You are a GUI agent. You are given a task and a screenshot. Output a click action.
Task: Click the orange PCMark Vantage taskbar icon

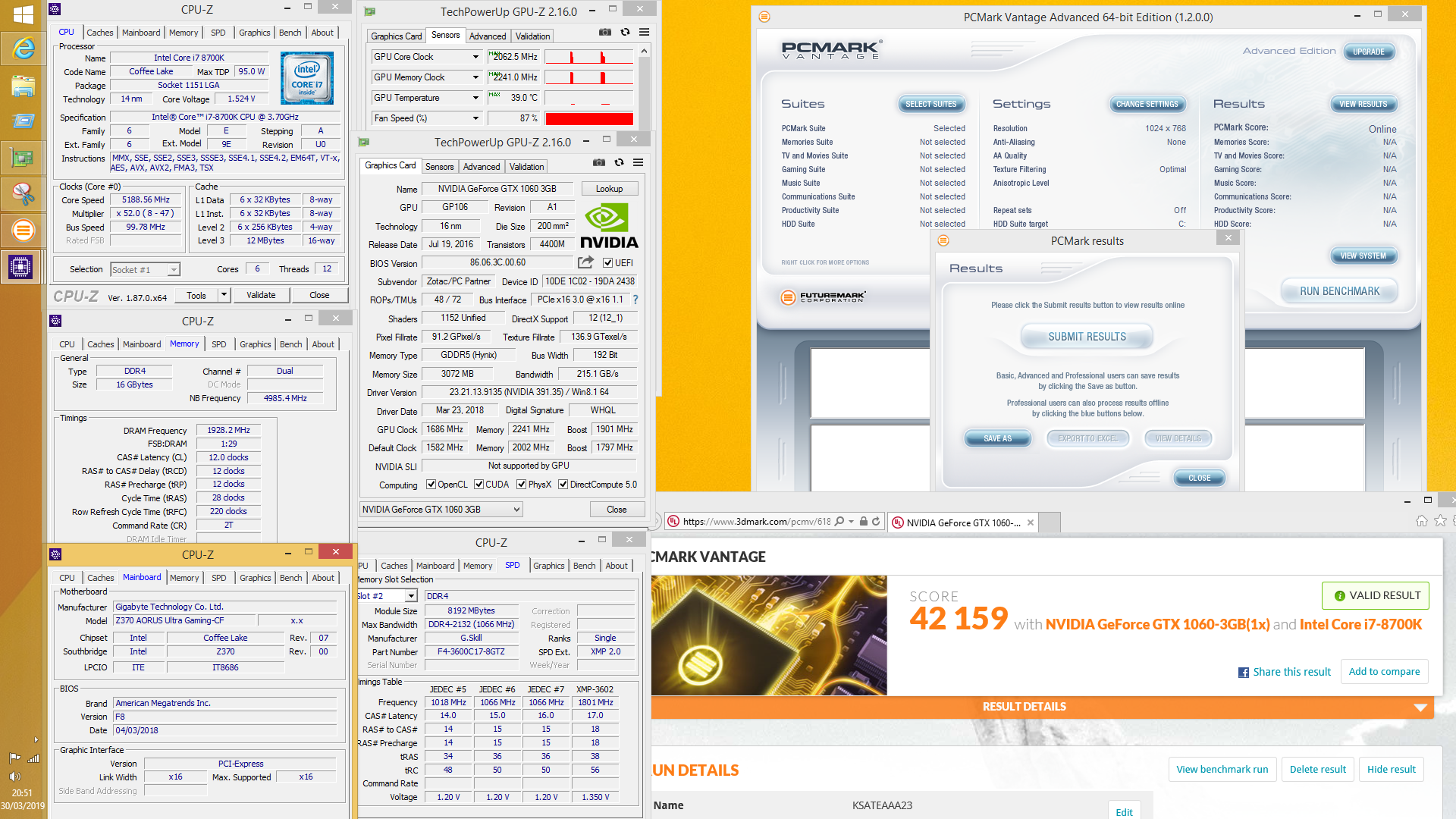23,230
